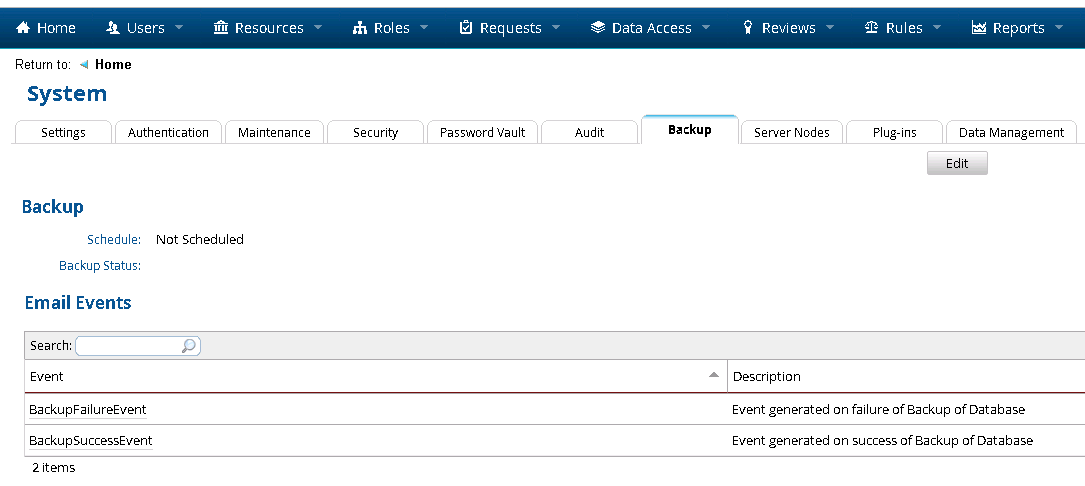
Task: Click the Resources building icon
Action: click(x=221, y=28)
